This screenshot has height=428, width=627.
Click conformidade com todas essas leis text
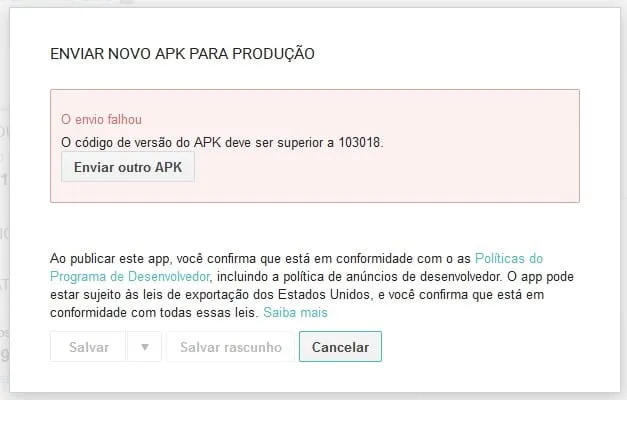(x=152, y=312)
